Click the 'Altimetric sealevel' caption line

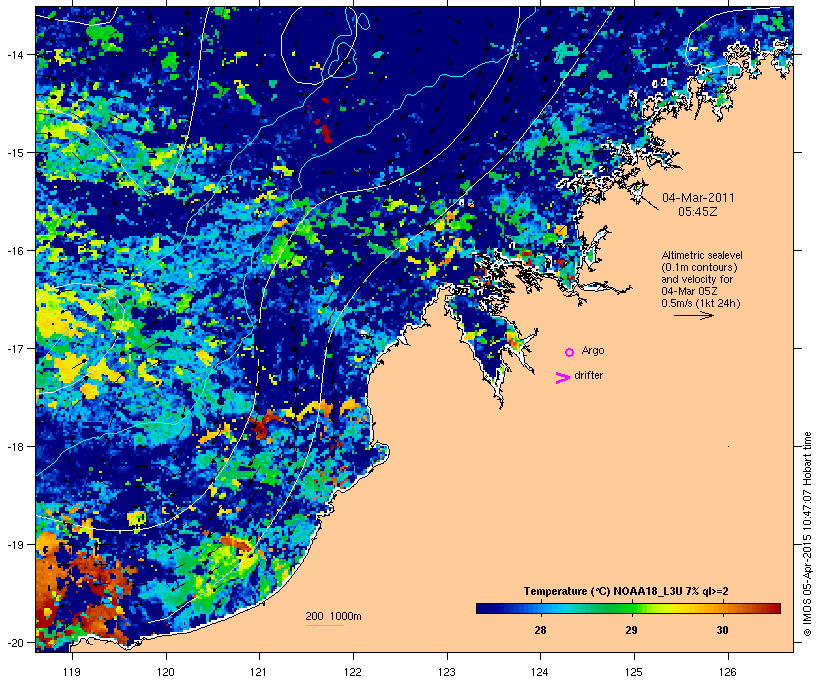tap(702, 255)
